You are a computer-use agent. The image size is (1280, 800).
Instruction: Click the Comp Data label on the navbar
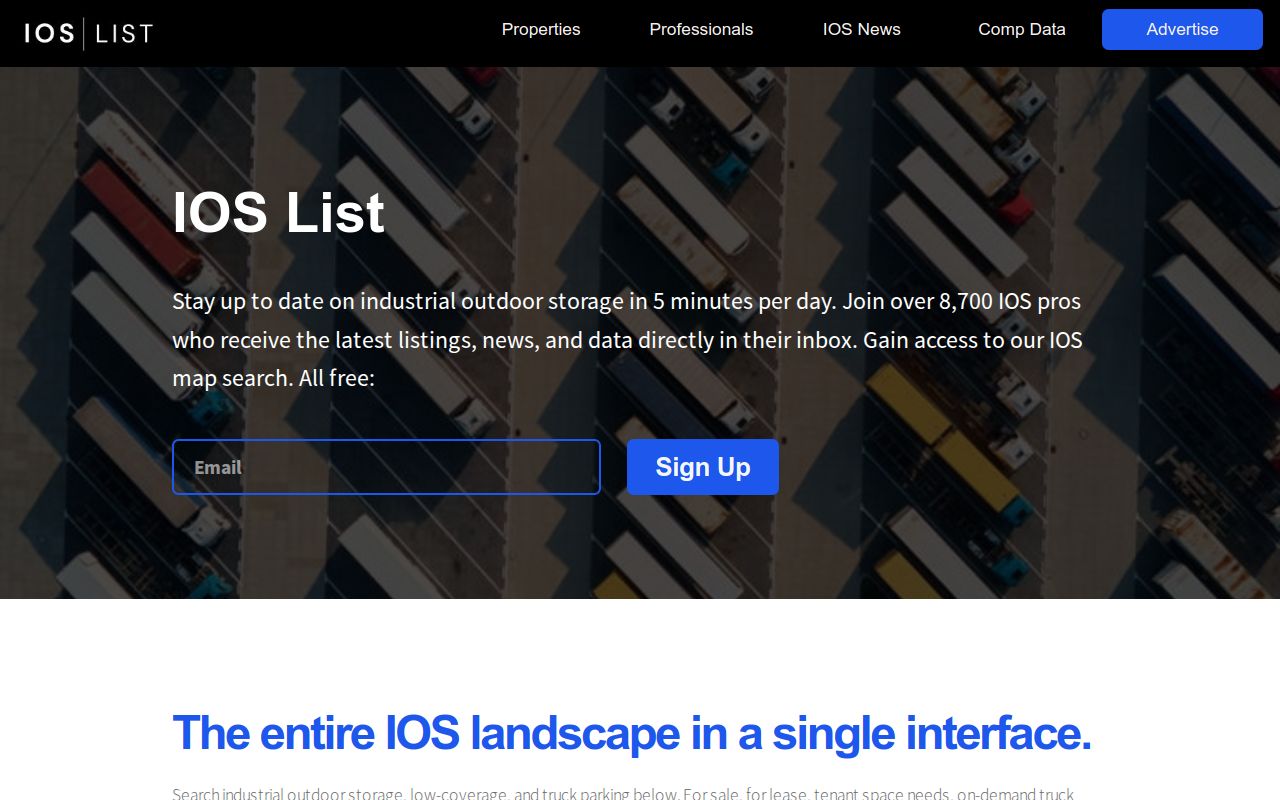[x=1021, y=29]
